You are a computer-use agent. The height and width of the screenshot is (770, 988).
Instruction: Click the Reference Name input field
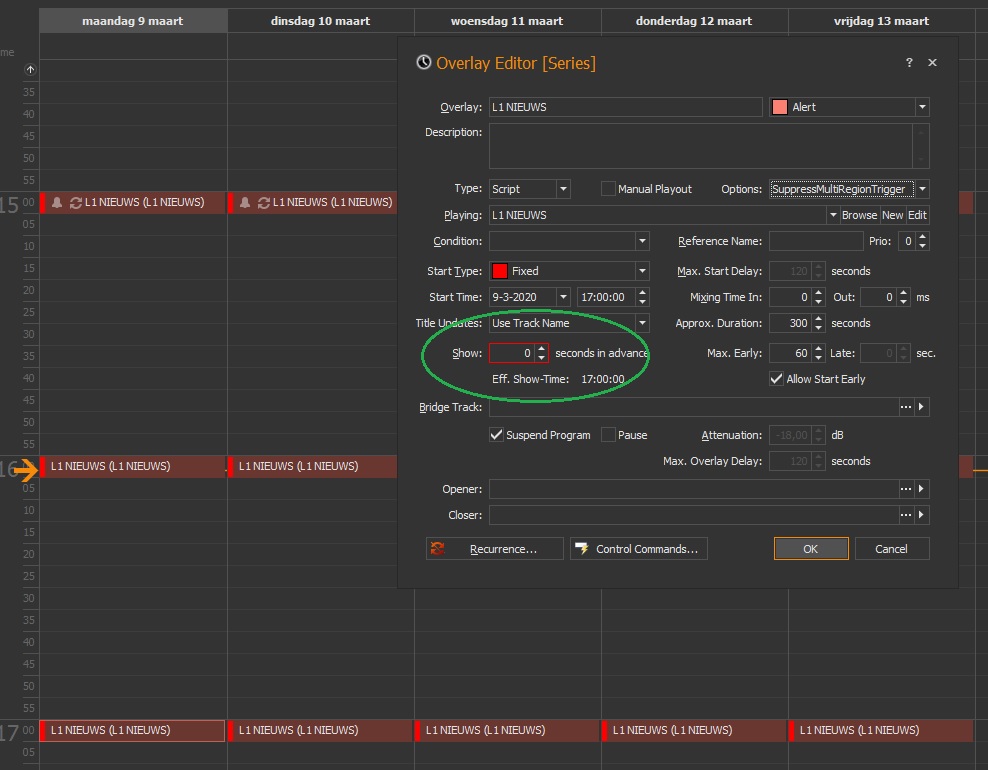pos(816,241)
